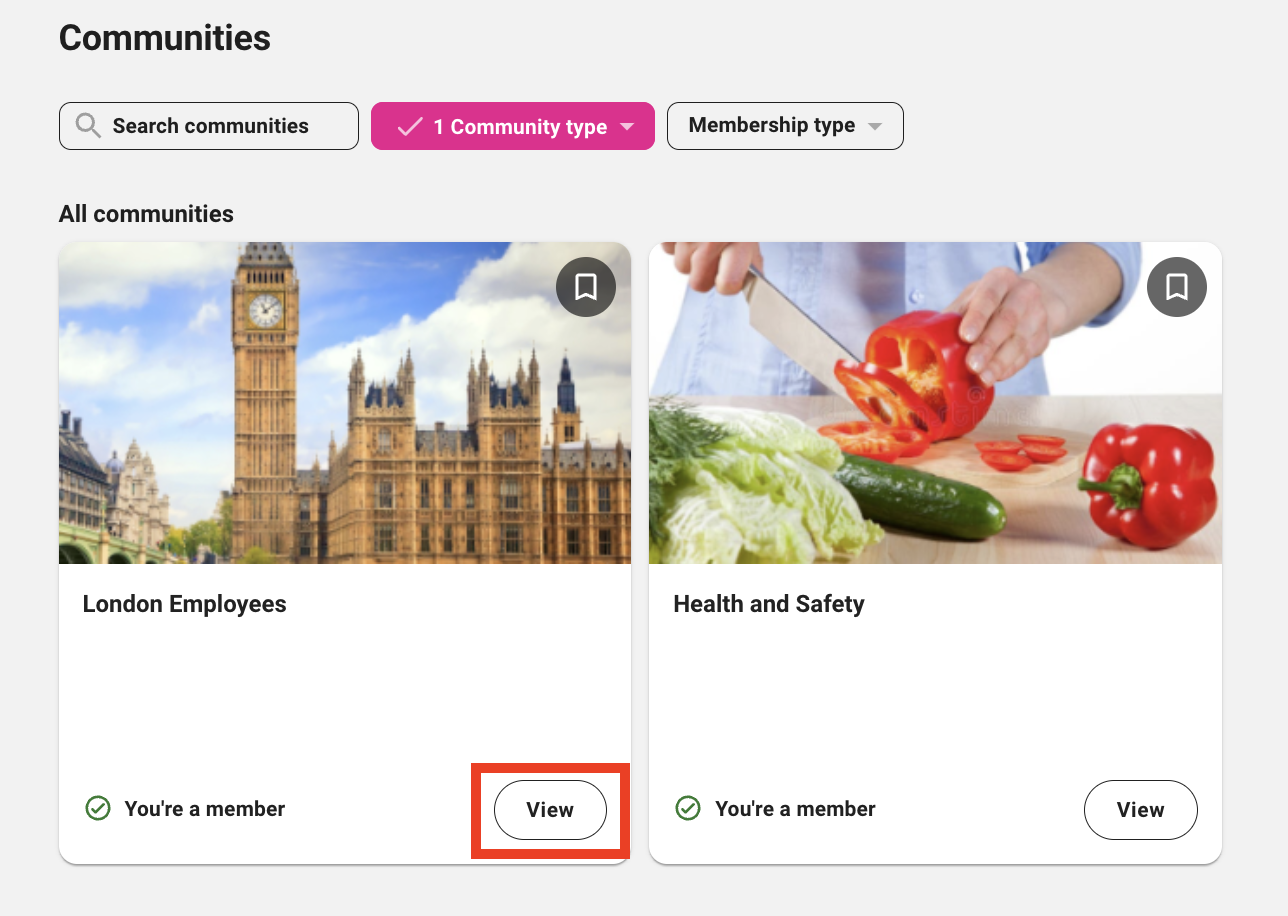
Task: Click the '1 Community type' filter label
Action: click(520, 127)
